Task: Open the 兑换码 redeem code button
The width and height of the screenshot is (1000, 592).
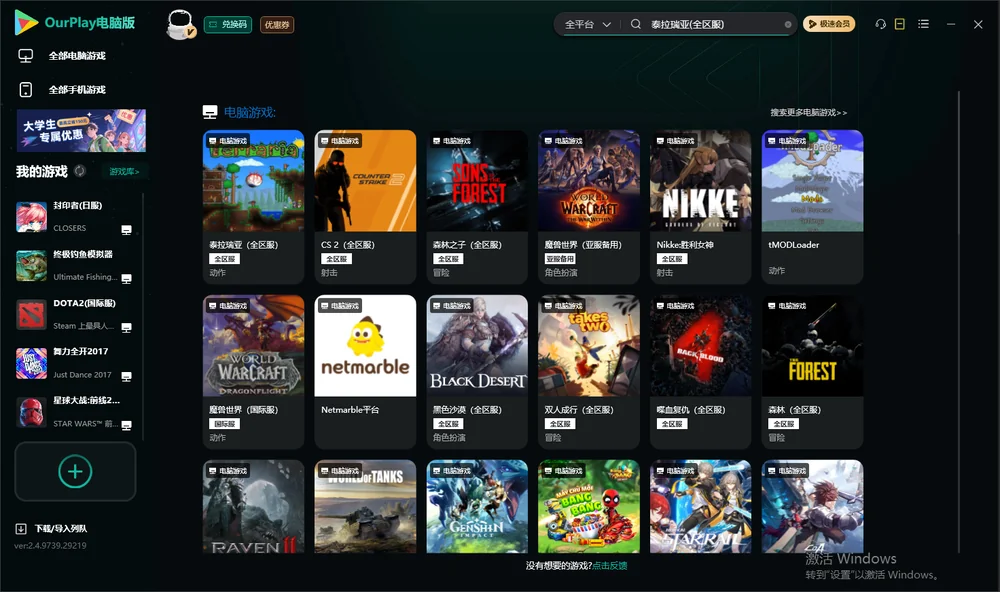Action: click(x=228, y=25)
